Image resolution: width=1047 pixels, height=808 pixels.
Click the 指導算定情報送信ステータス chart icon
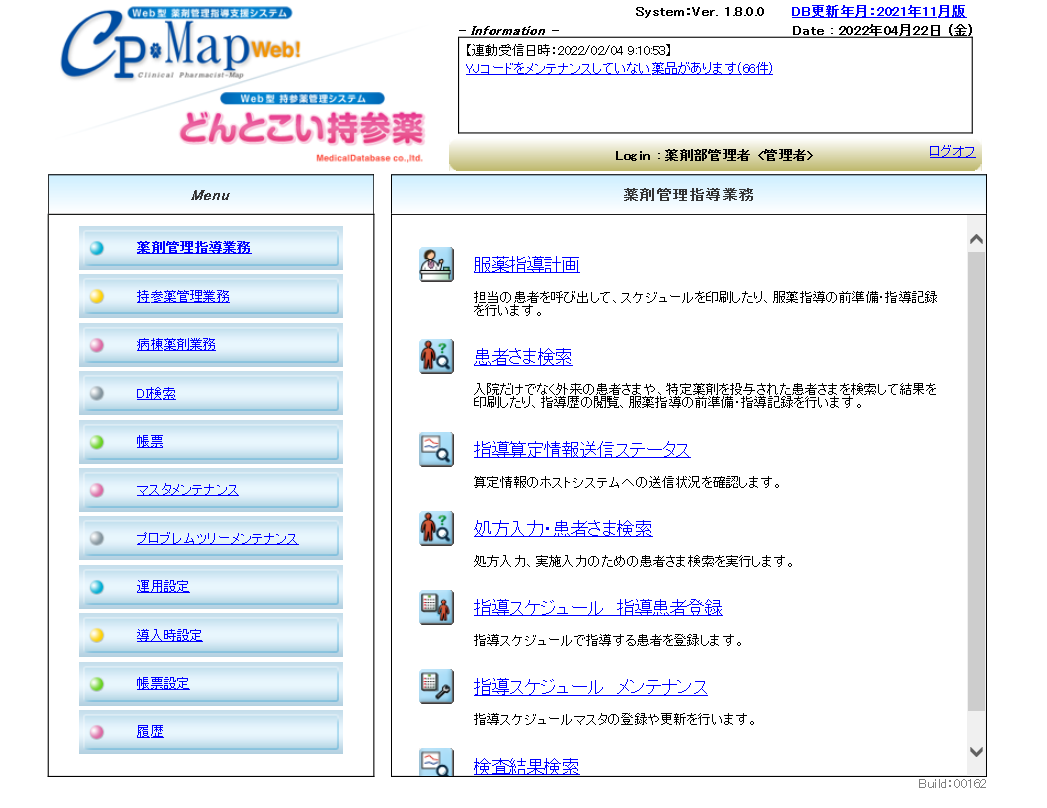pyautogui.click(x=436, y=449)
